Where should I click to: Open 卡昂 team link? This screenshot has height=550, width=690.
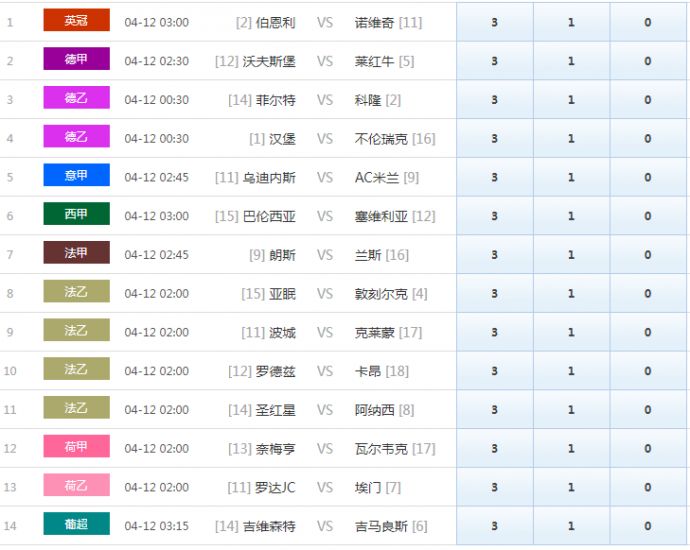point(368,371)
